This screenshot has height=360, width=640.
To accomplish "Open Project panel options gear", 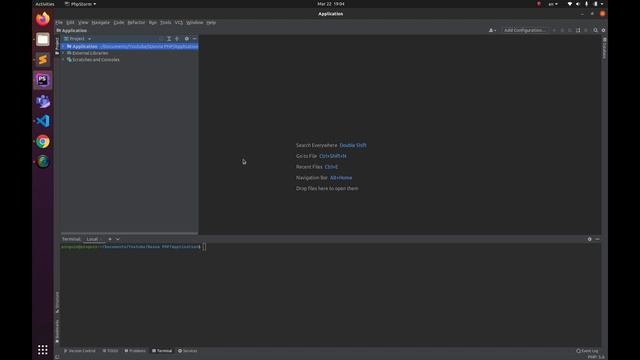I will click(x=187, y=39).
